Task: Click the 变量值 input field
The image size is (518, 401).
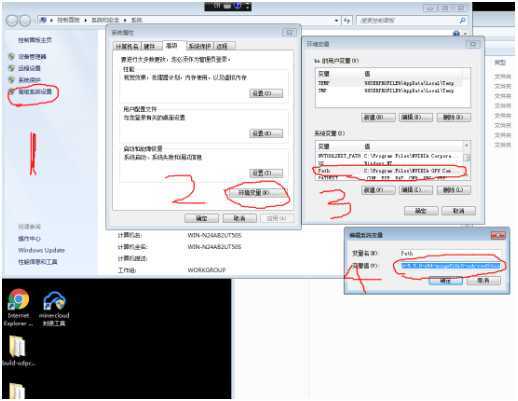Action: (450, 266)
